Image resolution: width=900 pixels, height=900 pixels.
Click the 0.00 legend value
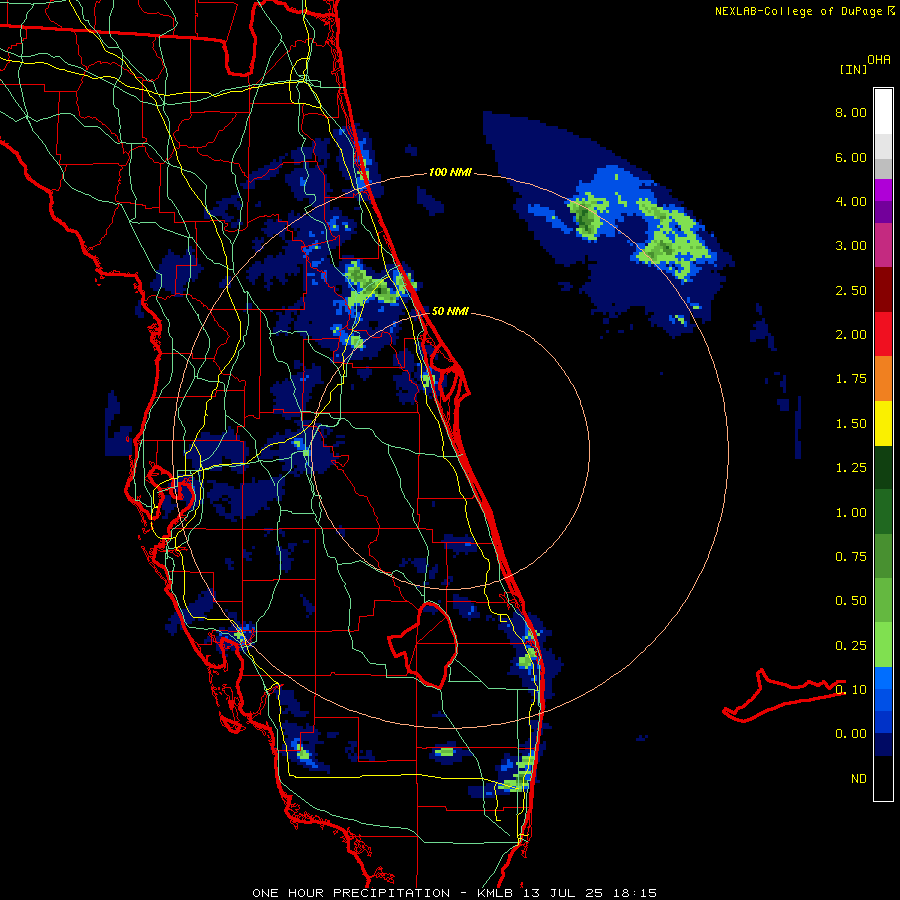coord(851,734)
